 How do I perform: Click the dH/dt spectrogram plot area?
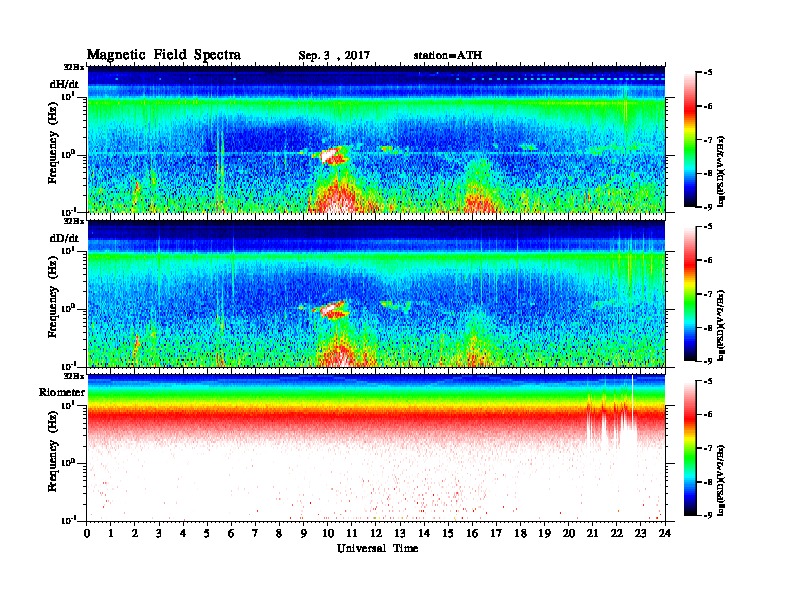[376, 139]
